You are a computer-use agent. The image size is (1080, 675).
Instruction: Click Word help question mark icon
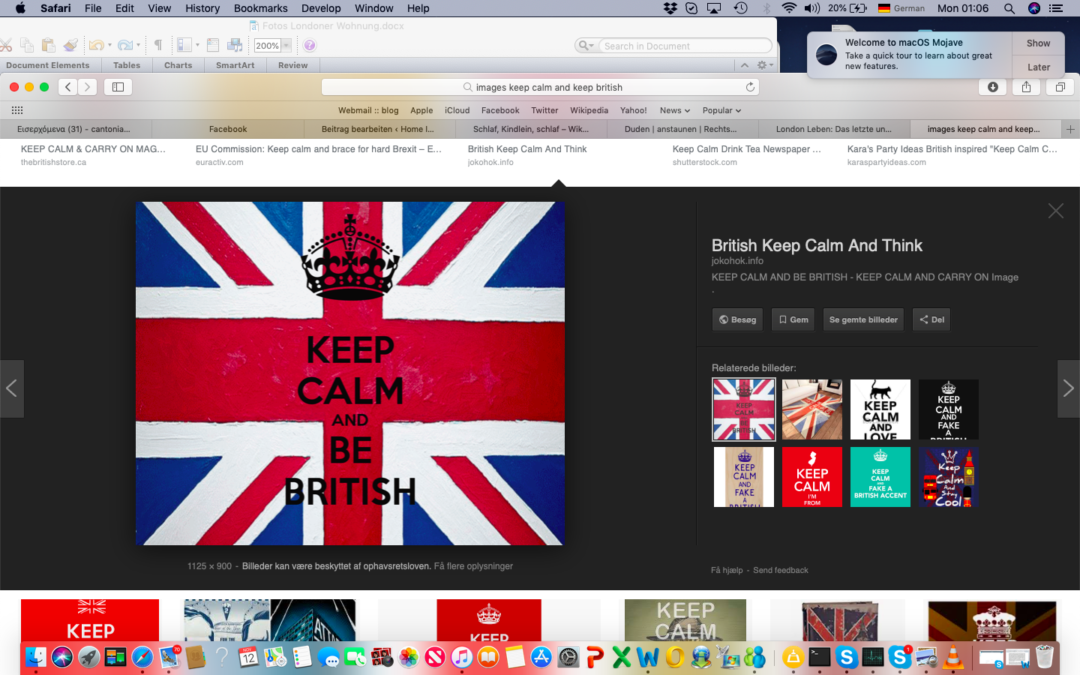(310, 45)
